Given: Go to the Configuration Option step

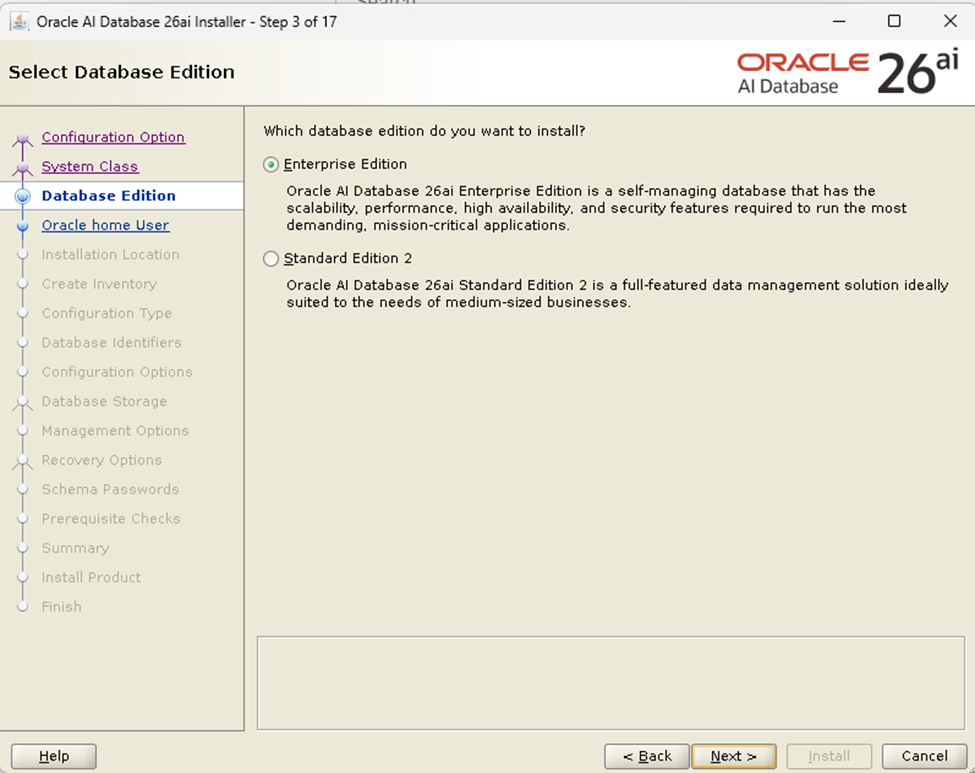Looking at the screenshot, I should coord(113,137).
